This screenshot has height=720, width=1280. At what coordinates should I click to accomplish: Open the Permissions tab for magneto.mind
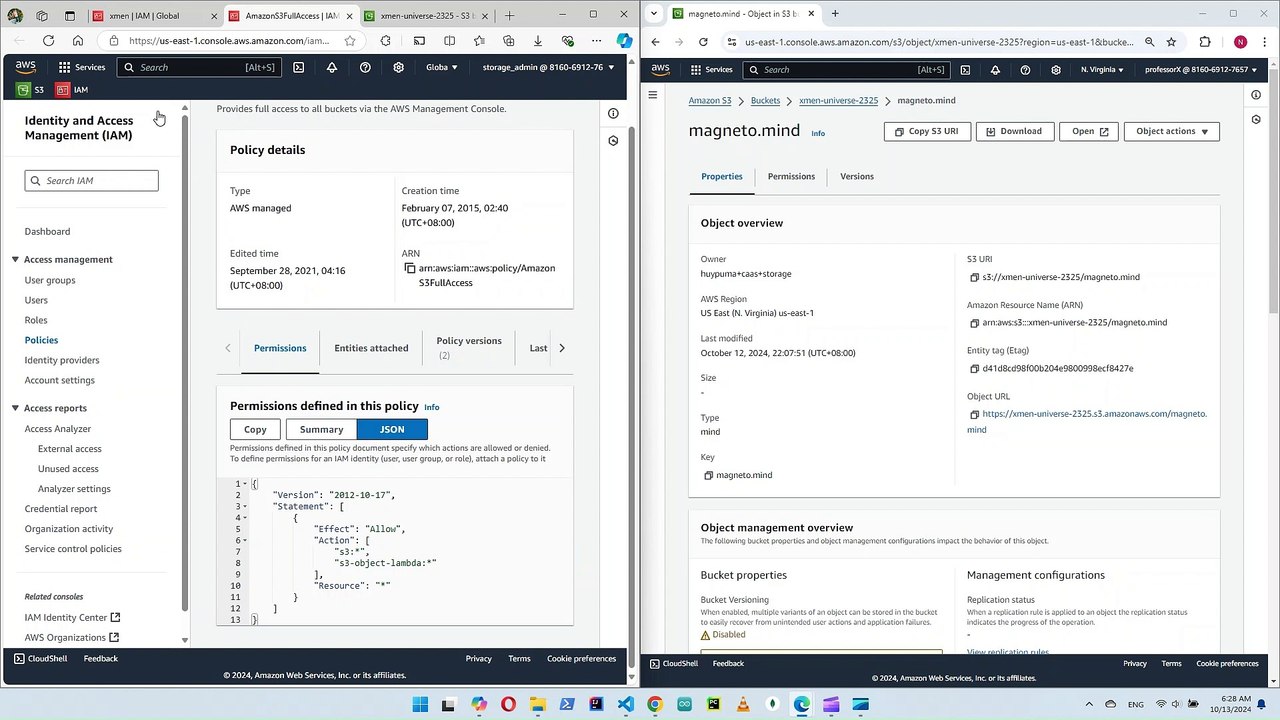pos(791,177)
